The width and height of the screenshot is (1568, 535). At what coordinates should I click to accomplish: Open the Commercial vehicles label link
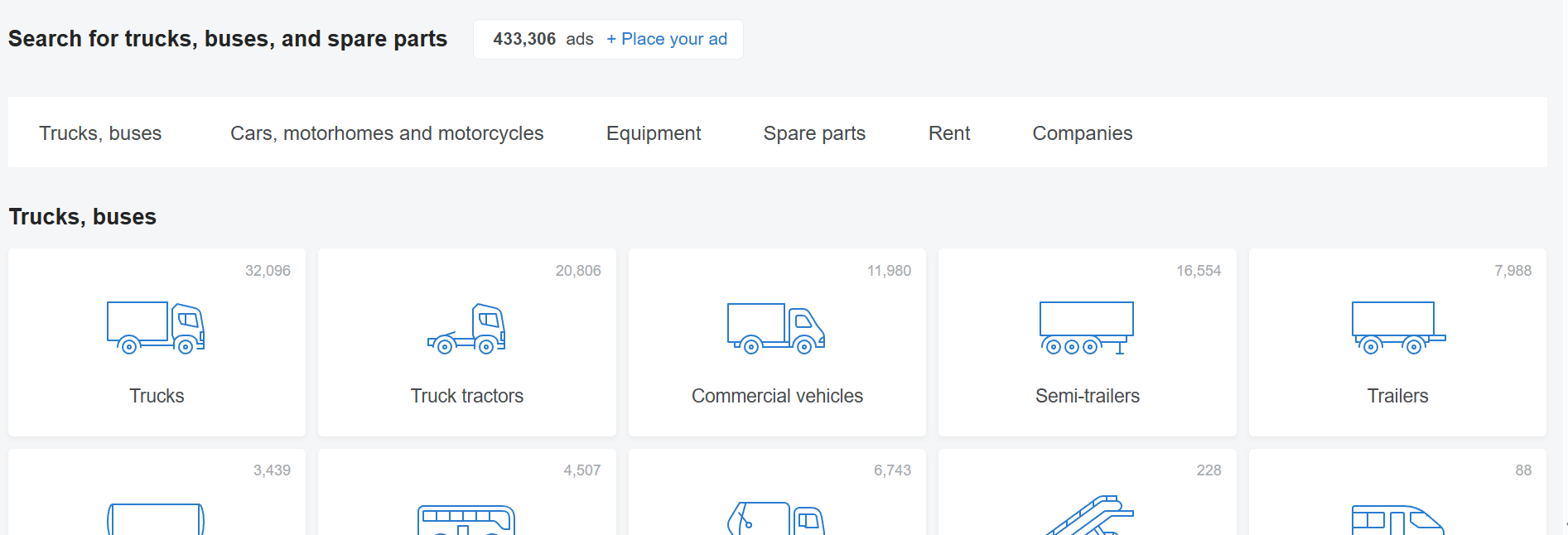coord(777,396)
